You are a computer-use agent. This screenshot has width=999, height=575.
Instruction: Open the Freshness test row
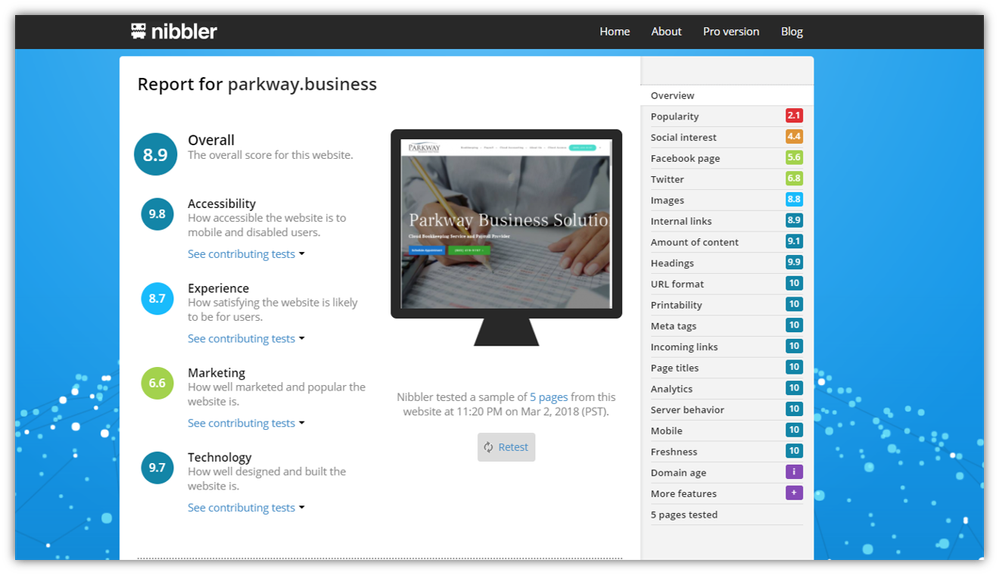[x=727, y=452]
